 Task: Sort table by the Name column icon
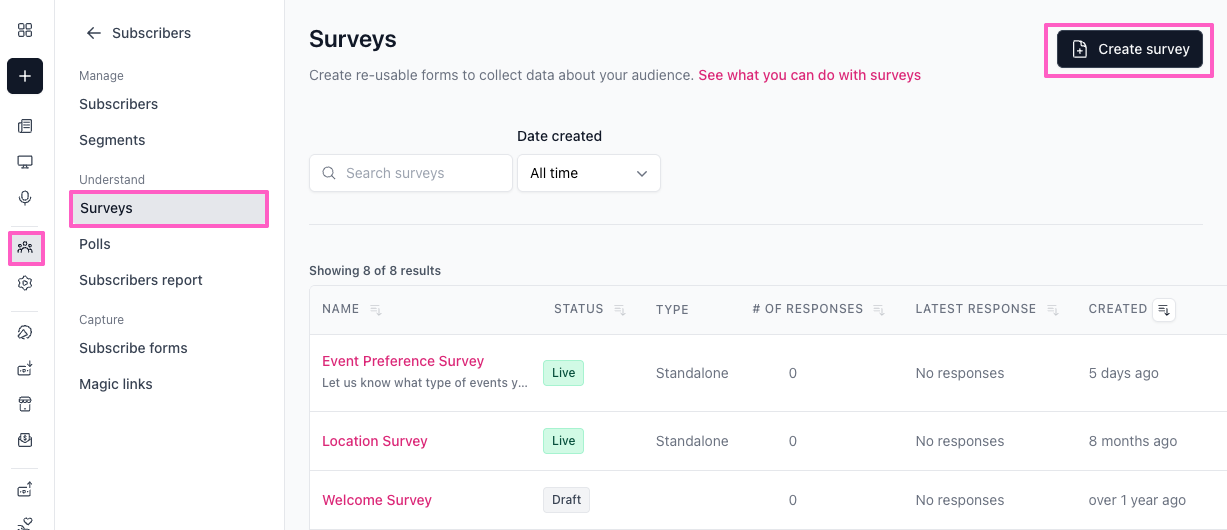[x=376, y=310]
